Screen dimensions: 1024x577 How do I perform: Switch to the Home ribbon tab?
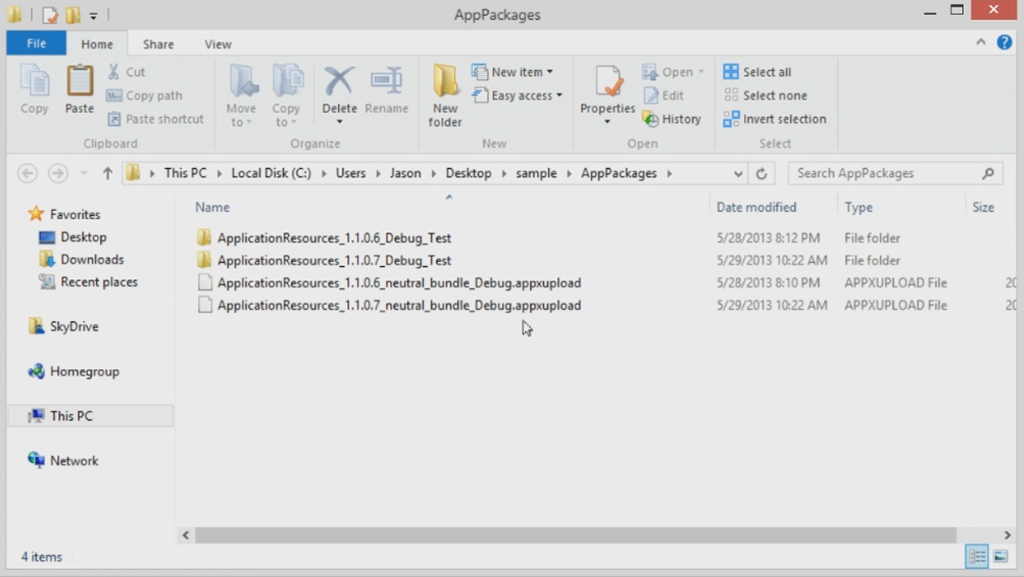pyautogui.click(x=97, y=44)
